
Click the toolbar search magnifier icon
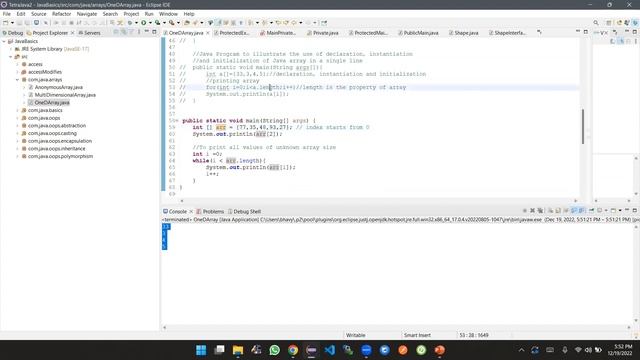(x=596, y=23)
